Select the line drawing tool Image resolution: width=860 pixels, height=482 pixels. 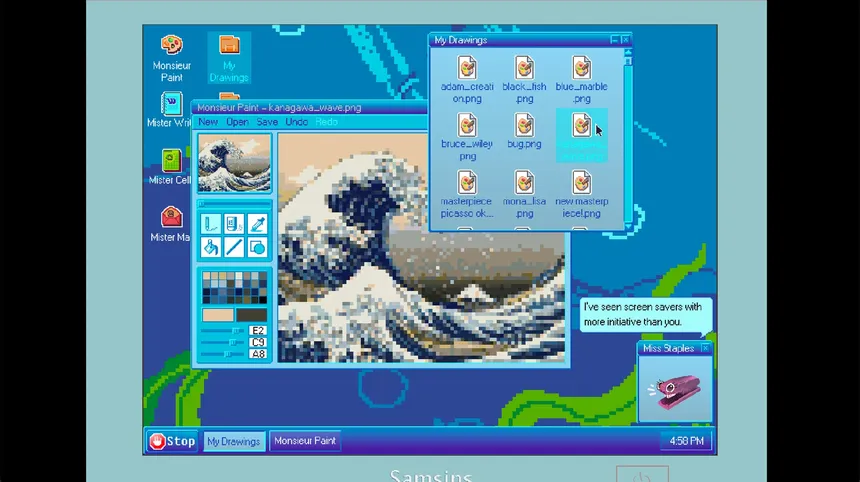point(234,247)
